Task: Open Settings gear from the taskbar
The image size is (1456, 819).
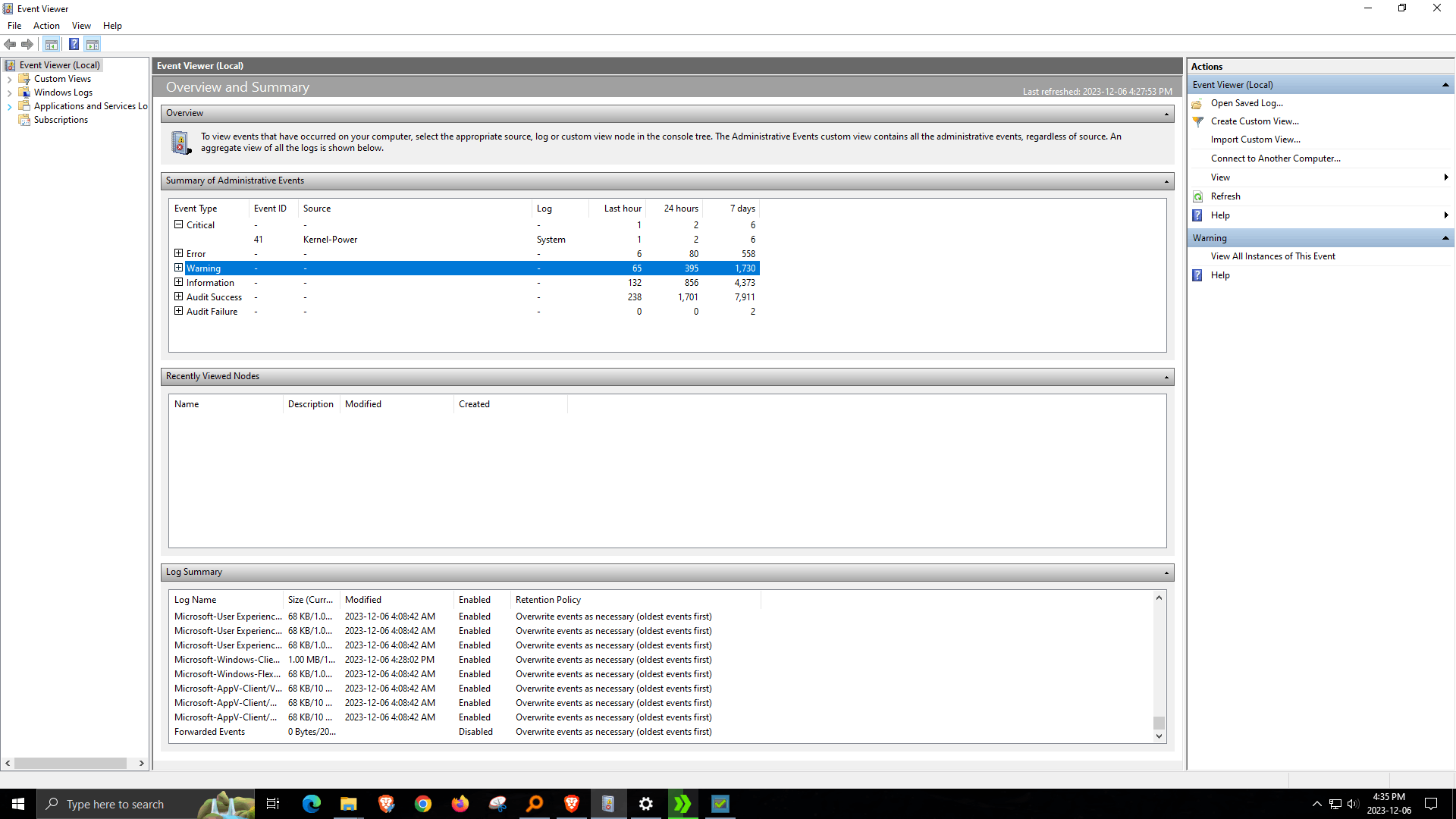Action: [645, 804]
